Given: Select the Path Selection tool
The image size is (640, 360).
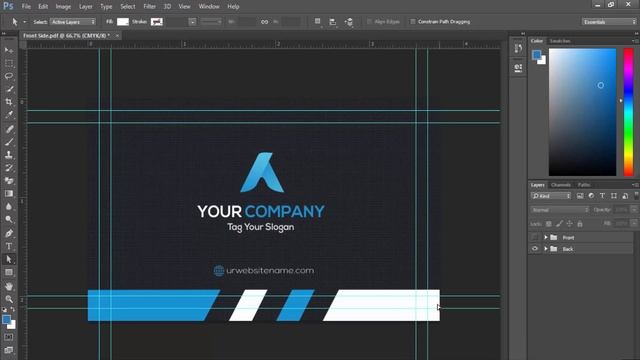Looking at the screenshot, I should (9, 259).
